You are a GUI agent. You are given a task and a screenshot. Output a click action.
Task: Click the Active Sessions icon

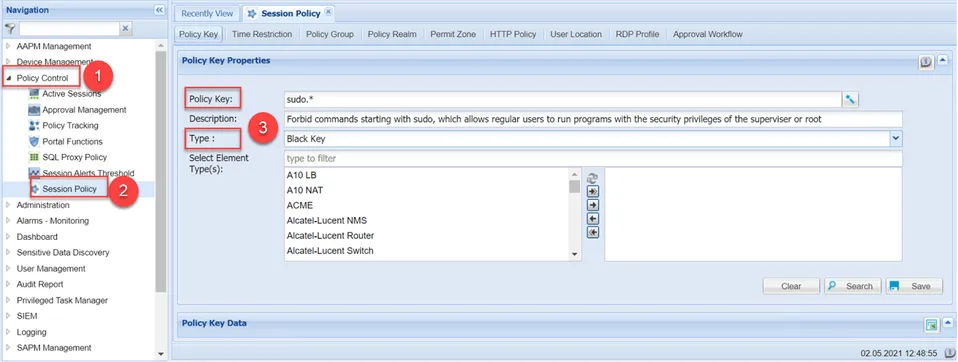pyautogui.click(x=34, y=93)
